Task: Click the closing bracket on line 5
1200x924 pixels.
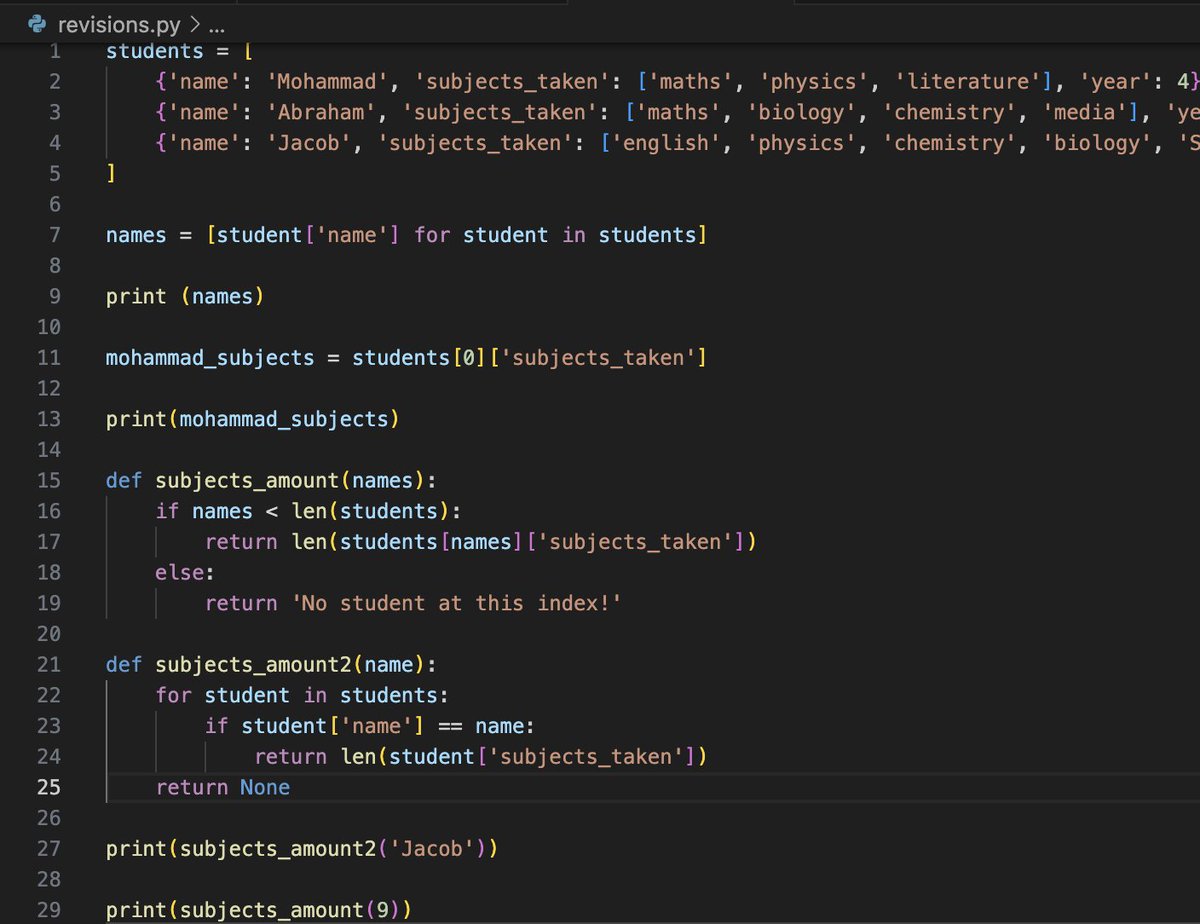Action: 111,174
